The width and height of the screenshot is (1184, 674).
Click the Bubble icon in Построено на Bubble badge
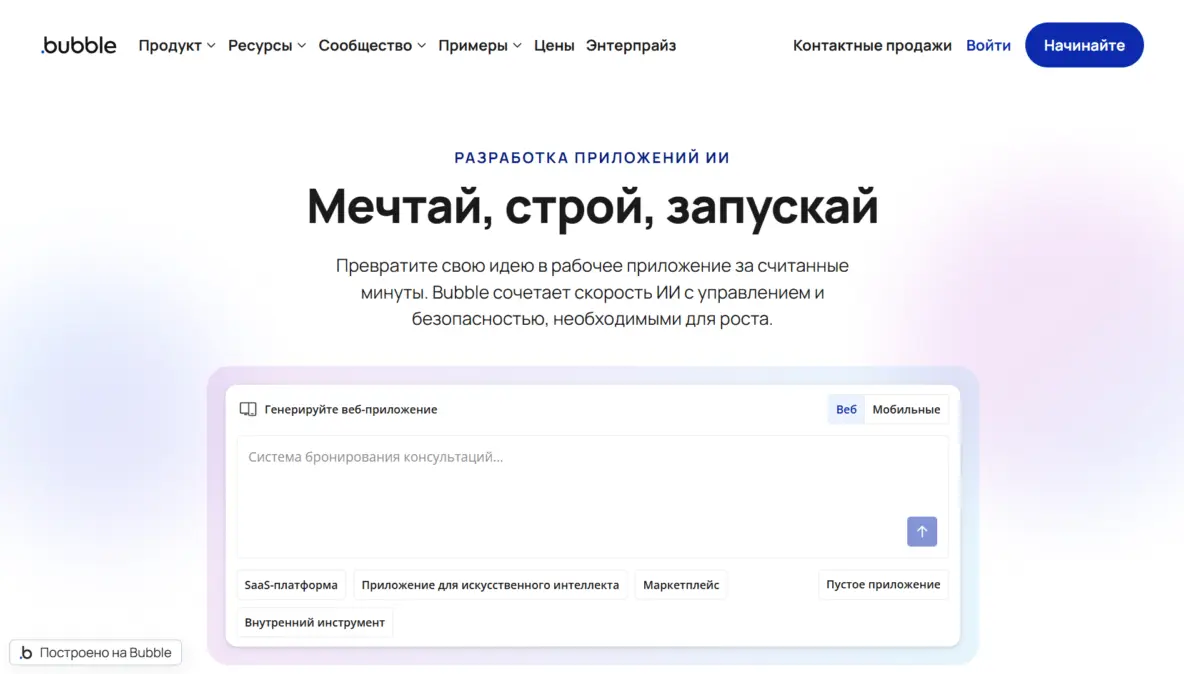26,653
